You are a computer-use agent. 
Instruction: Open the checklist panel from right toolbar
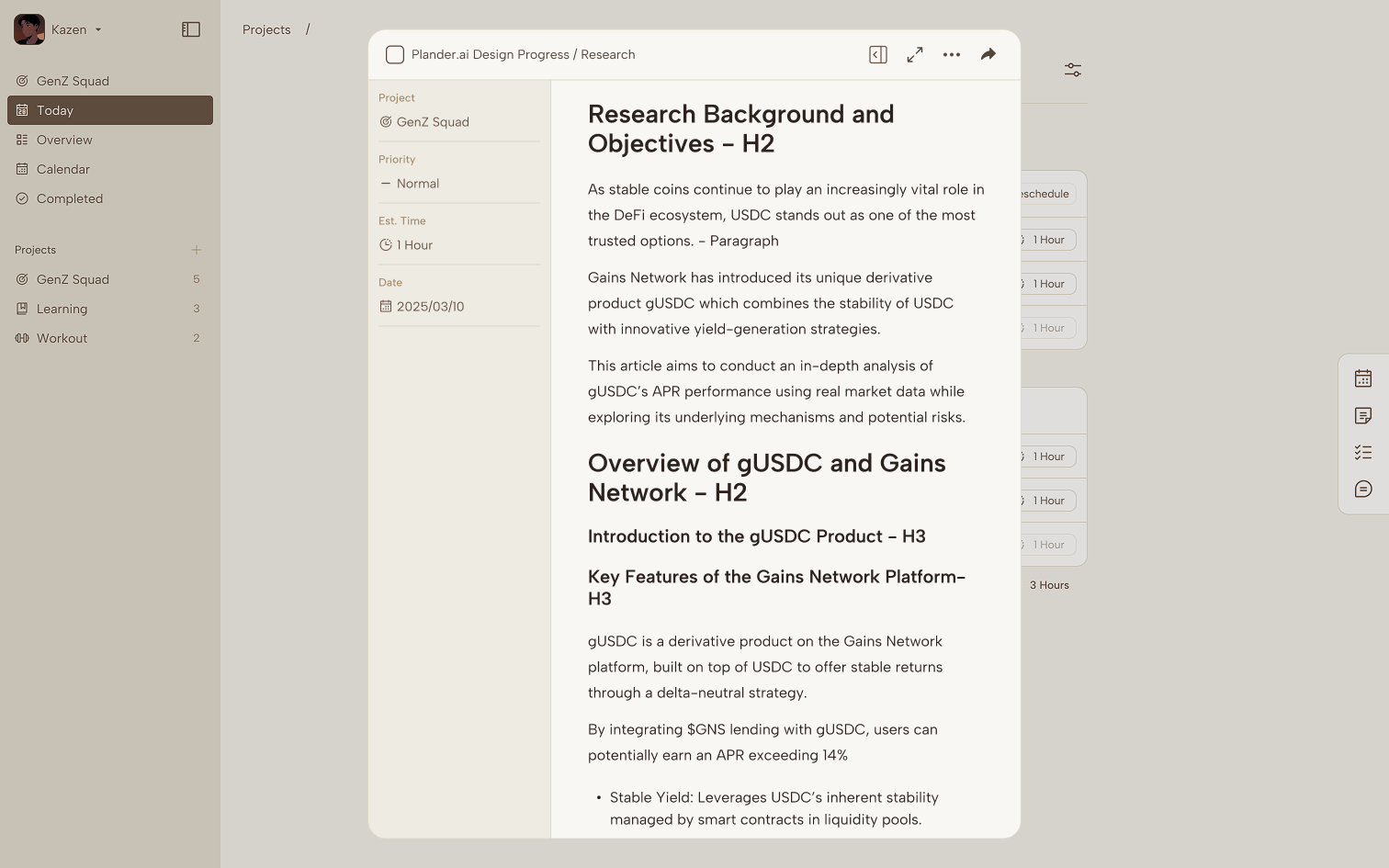point(1362,453)
